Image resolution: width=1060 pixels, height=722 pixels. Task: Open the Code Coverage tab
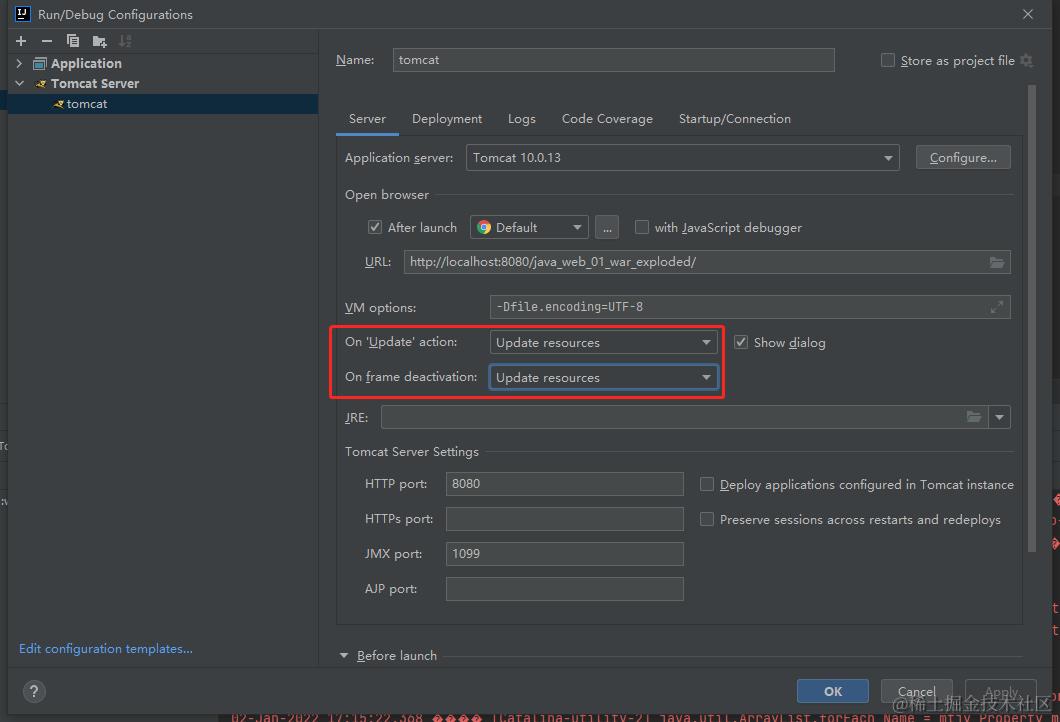pyautogui.click(x=607, y=119)
